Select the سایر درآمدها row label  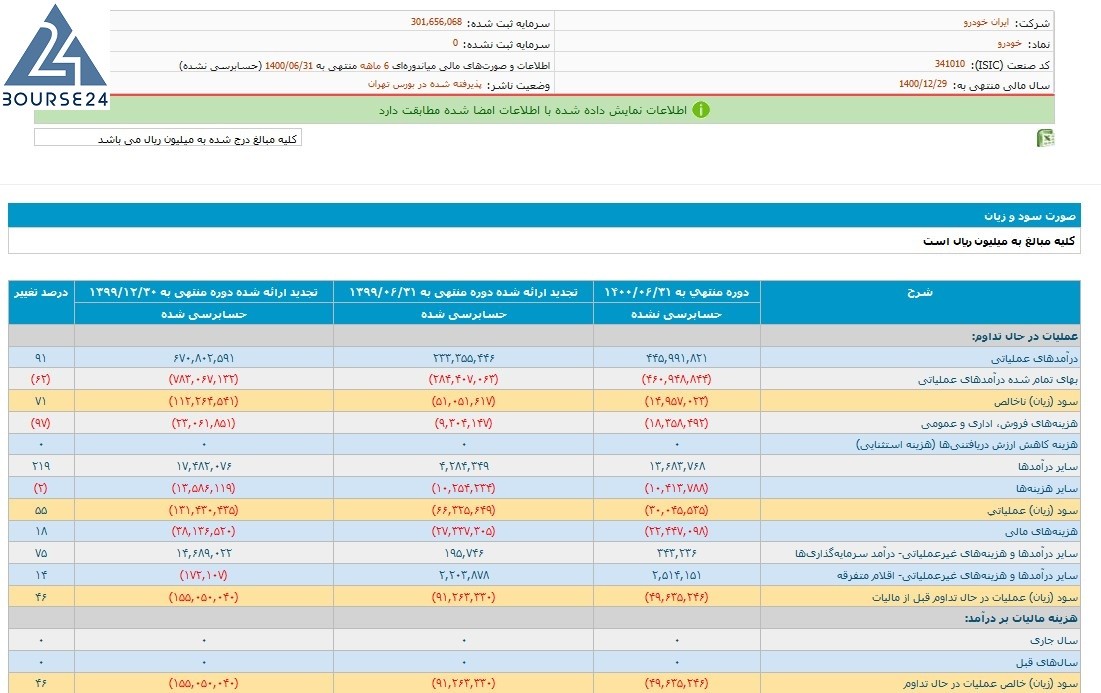pyautogui.click(x=1048, y=466)
